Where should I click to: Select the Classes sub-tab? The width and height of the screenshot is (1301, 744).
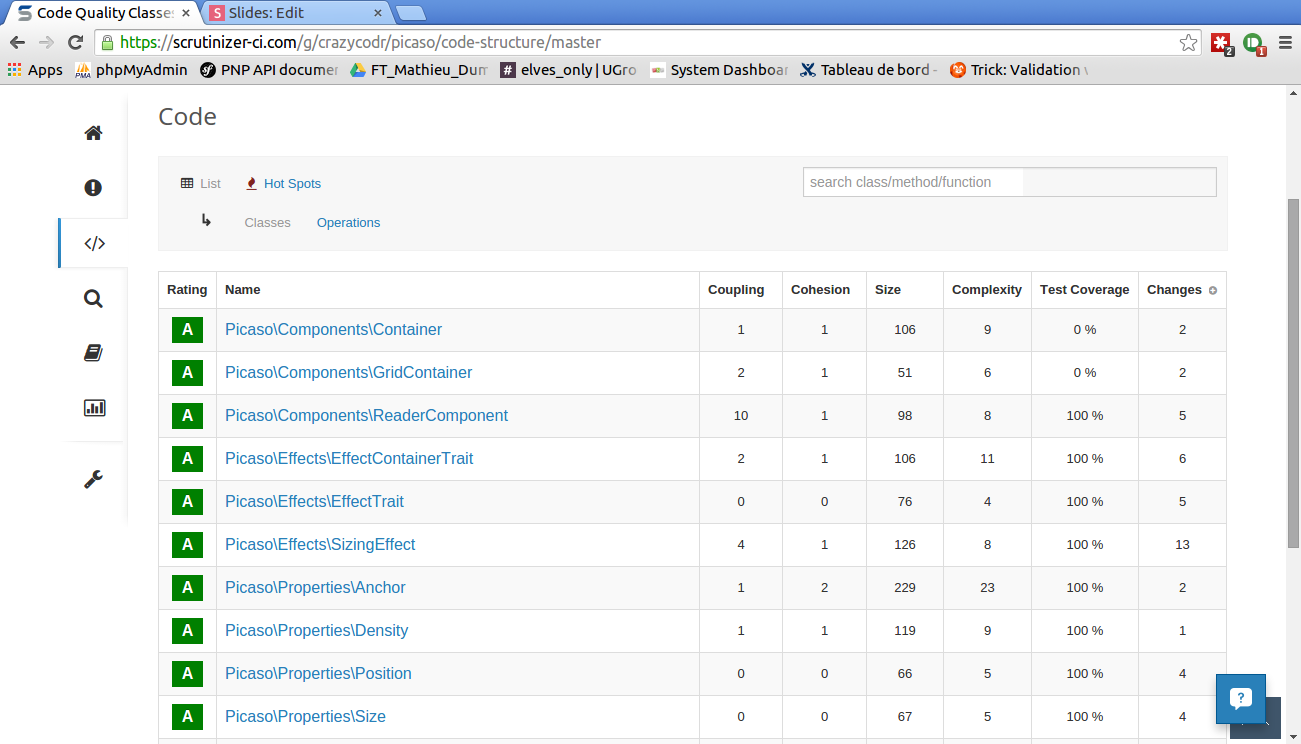tap(267, 222)
